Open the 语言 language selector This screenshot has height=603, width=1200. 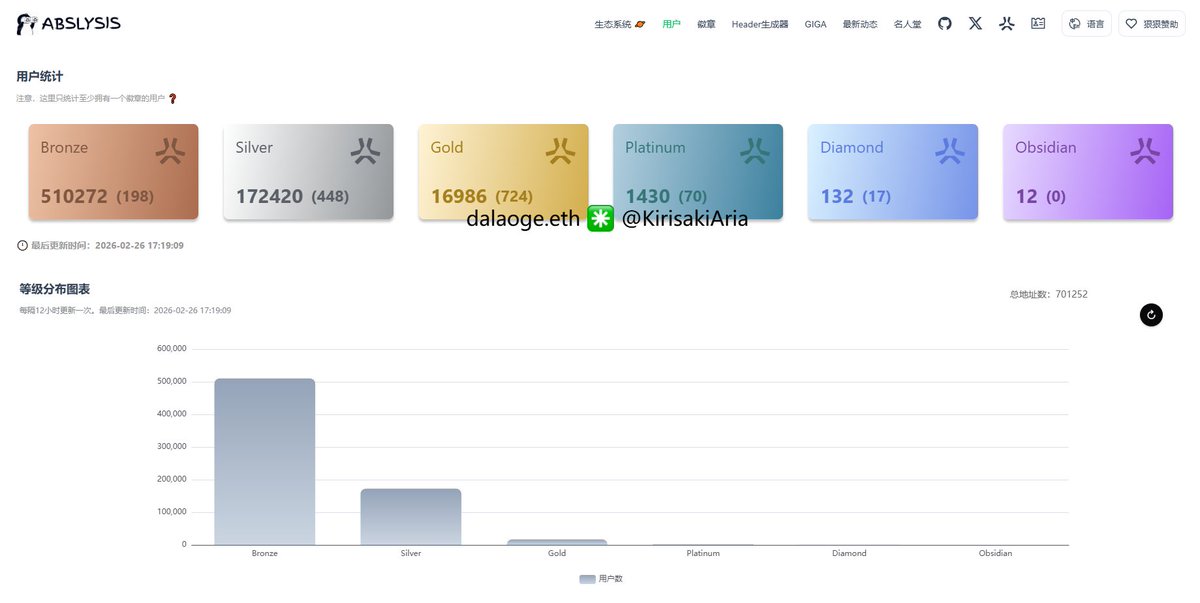(x=1087, y=23)
